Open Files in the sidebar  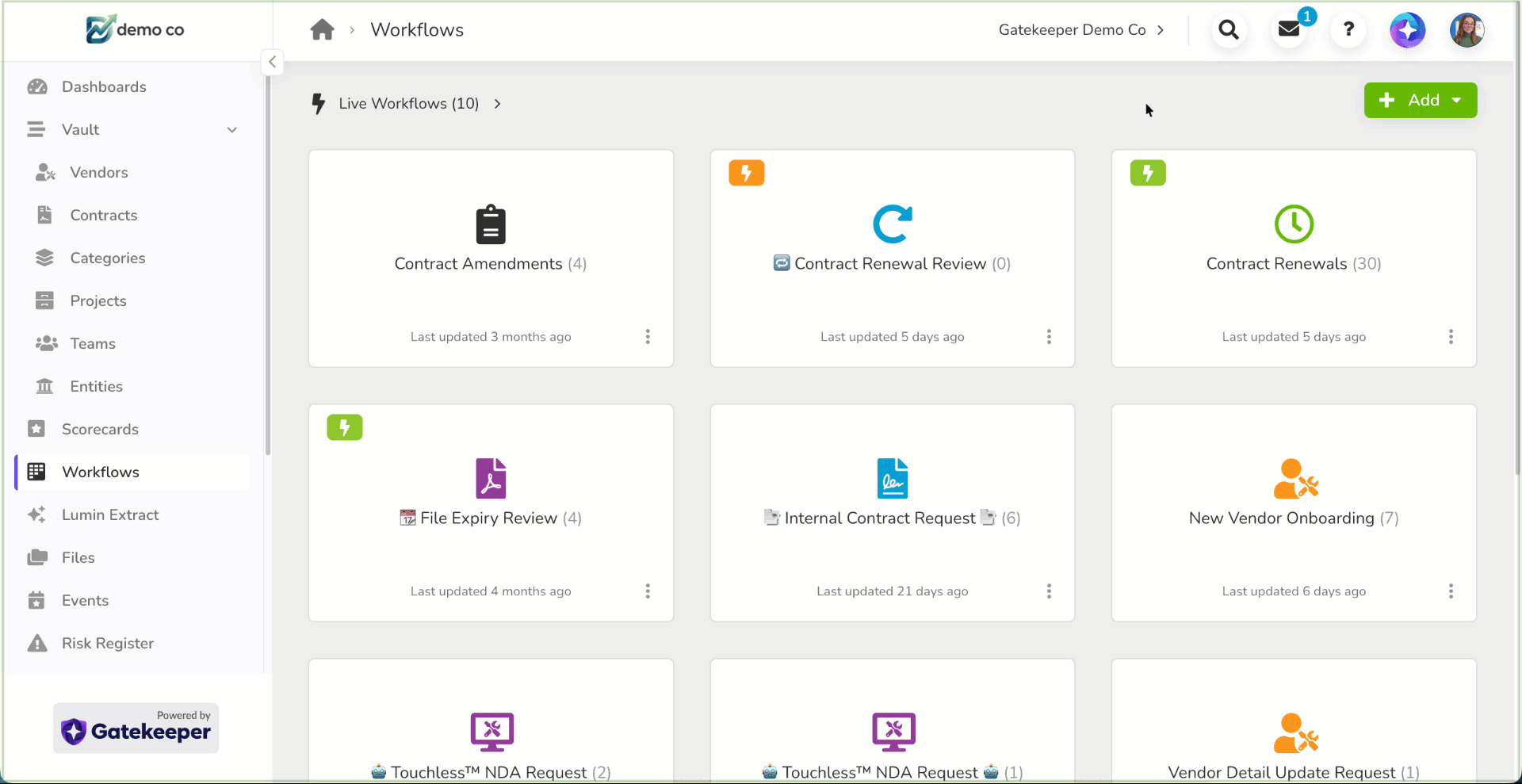[x=78, y=558]
